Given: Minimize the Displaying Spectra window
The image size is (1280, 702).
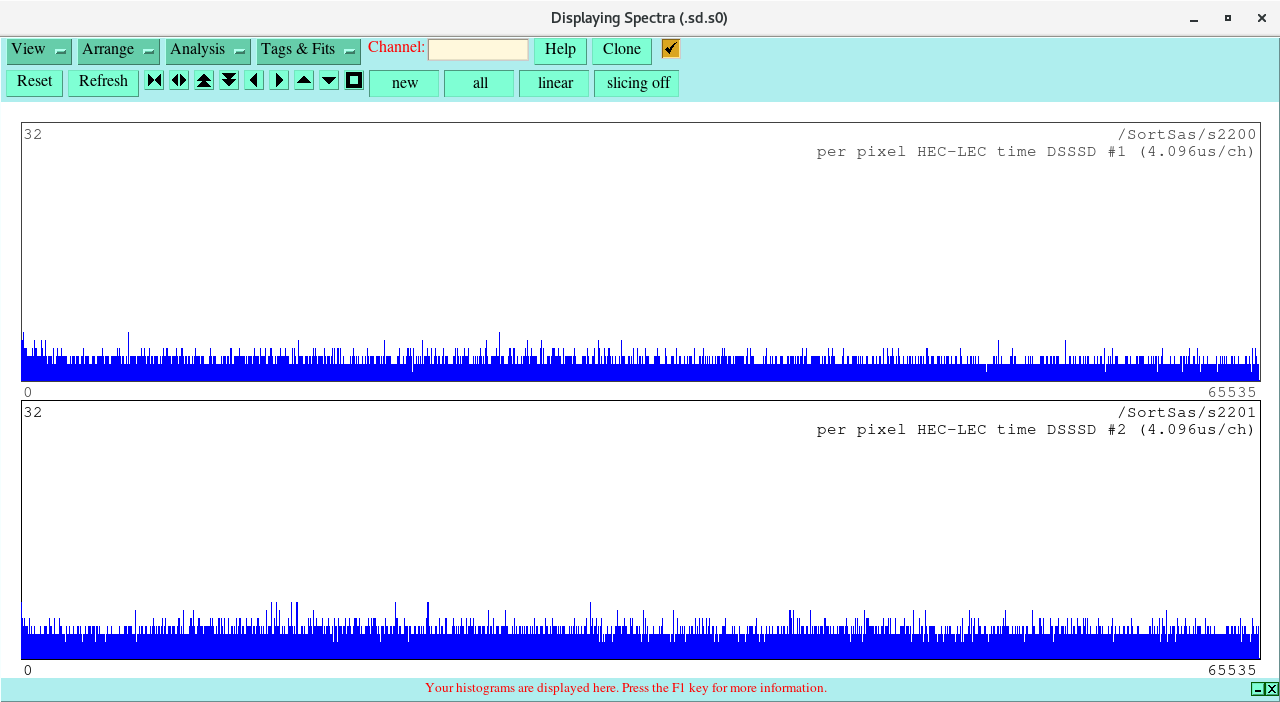Looking at the screenshot, I should click(1194, 18).
